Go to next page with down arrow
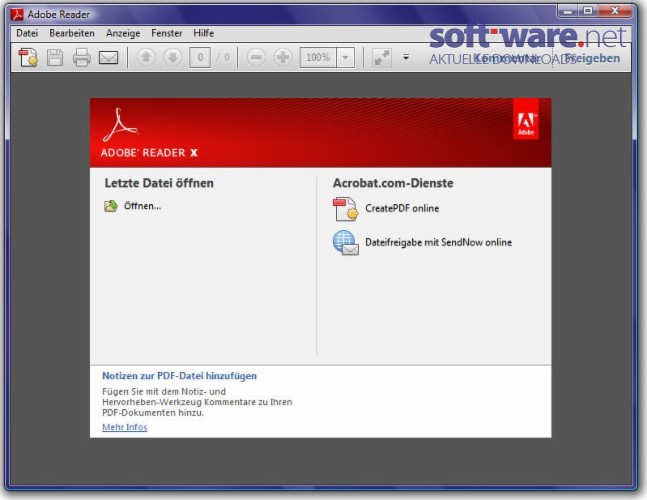The image size is (647, 500). (x=173, y=57)
